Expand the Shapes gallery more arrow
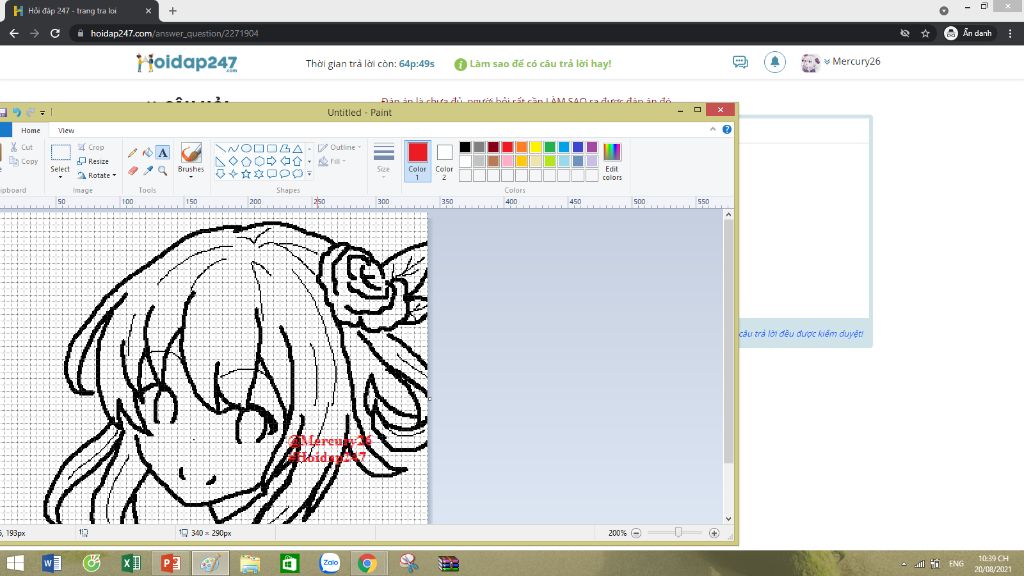The image size is (1024, 576). [310, 174]
